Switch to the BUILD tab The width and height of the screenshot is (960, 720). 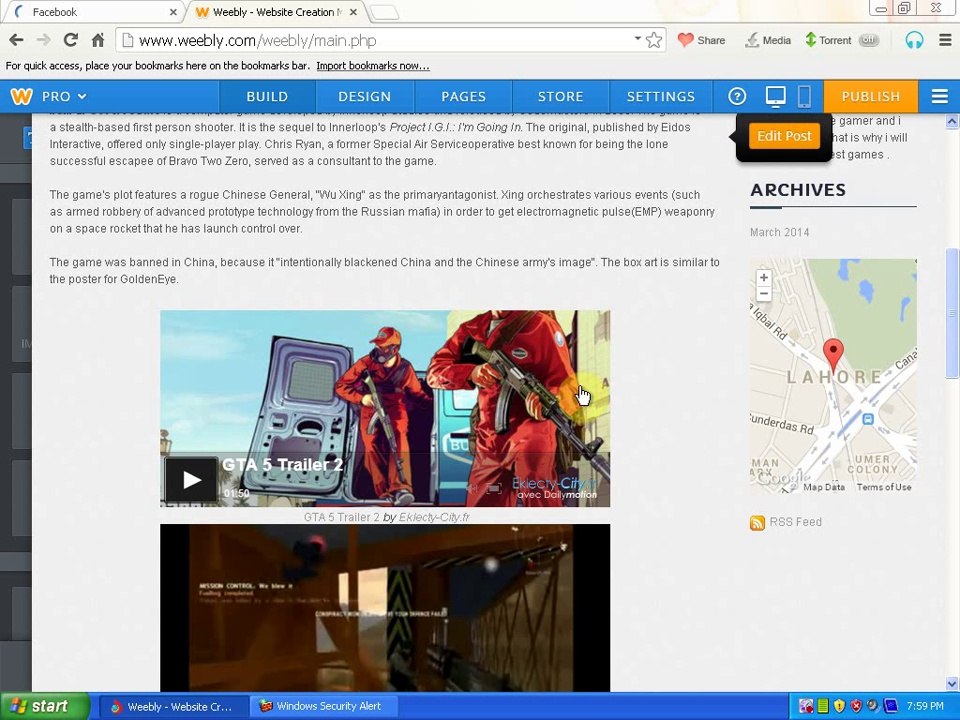(267, 97)
